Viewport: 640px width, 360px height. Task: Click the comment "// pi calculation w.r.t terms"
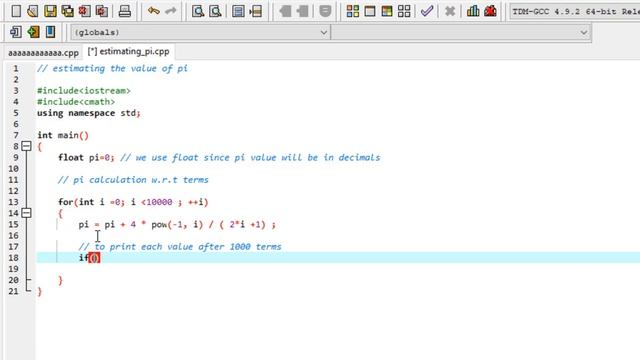[x=133, y=180]
